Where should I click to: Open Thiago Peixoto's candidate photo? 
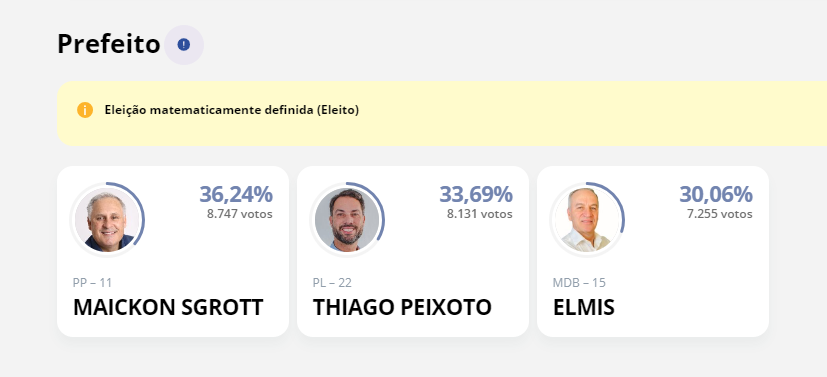click(347, 219)
